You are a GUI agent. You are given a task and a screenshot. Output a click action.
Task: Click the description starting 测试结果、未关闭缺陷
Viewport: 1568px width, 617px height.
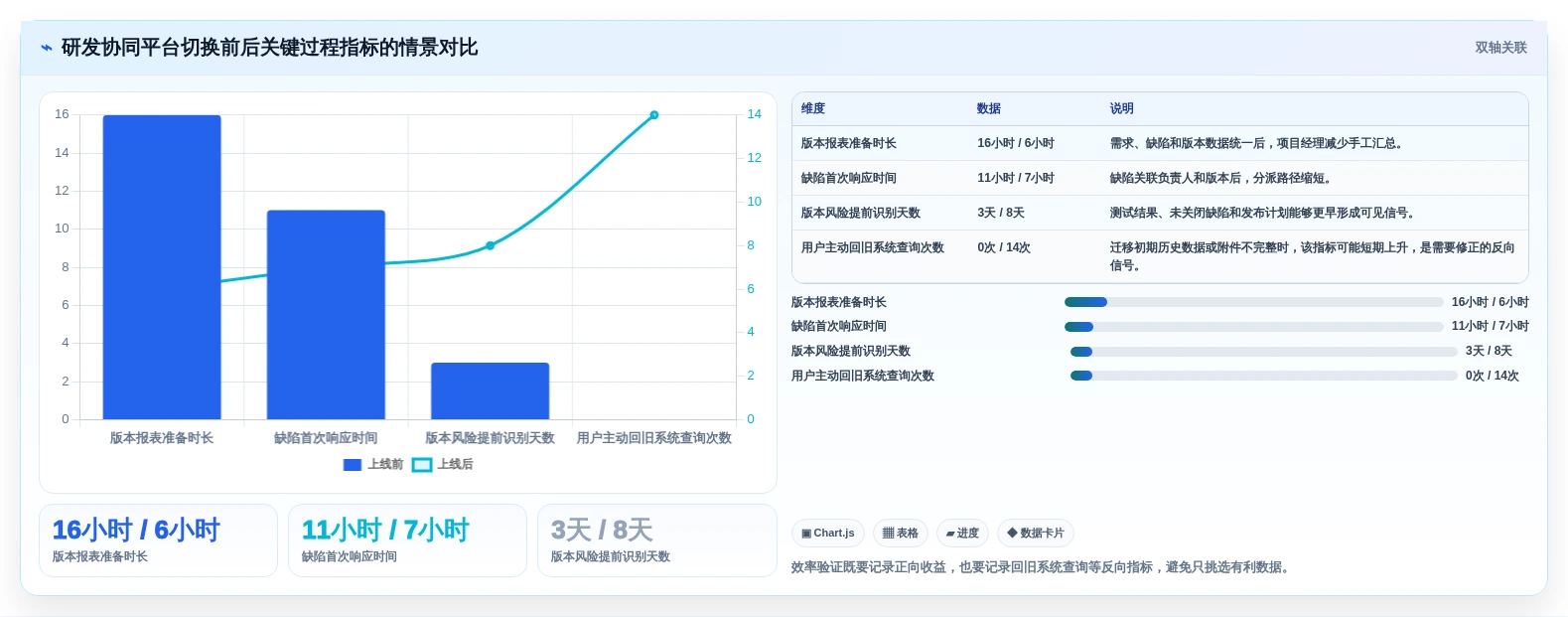coord(1263,214)
